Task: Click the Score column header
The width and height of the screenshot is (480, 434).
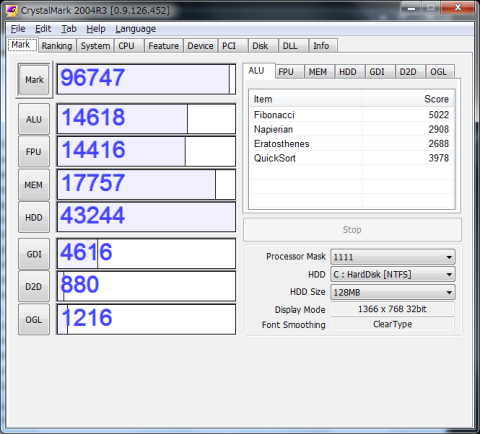Action: [407, 99]
